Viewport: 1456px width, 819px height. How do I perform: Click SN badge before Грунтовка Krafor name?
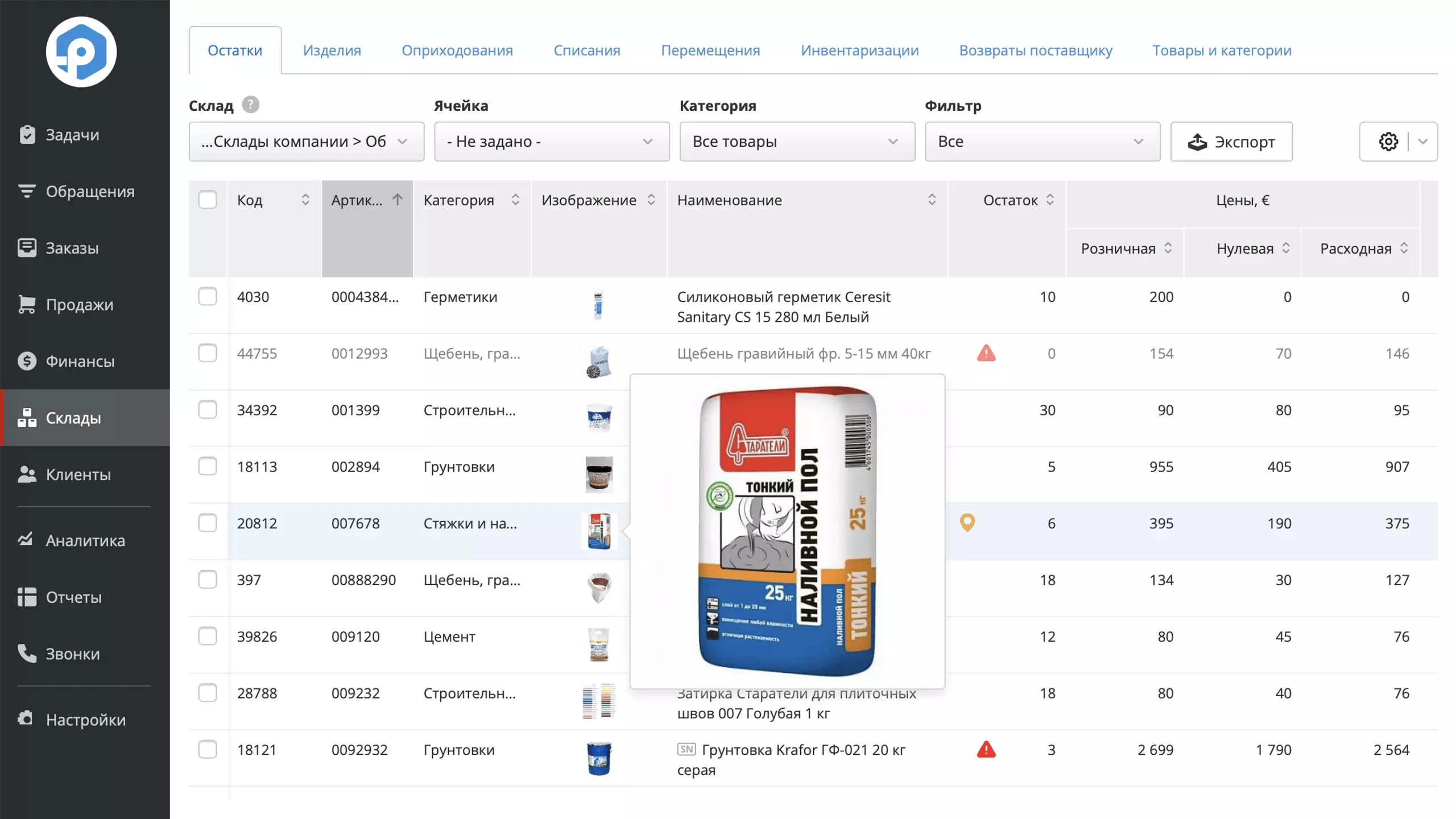point(686,749)
